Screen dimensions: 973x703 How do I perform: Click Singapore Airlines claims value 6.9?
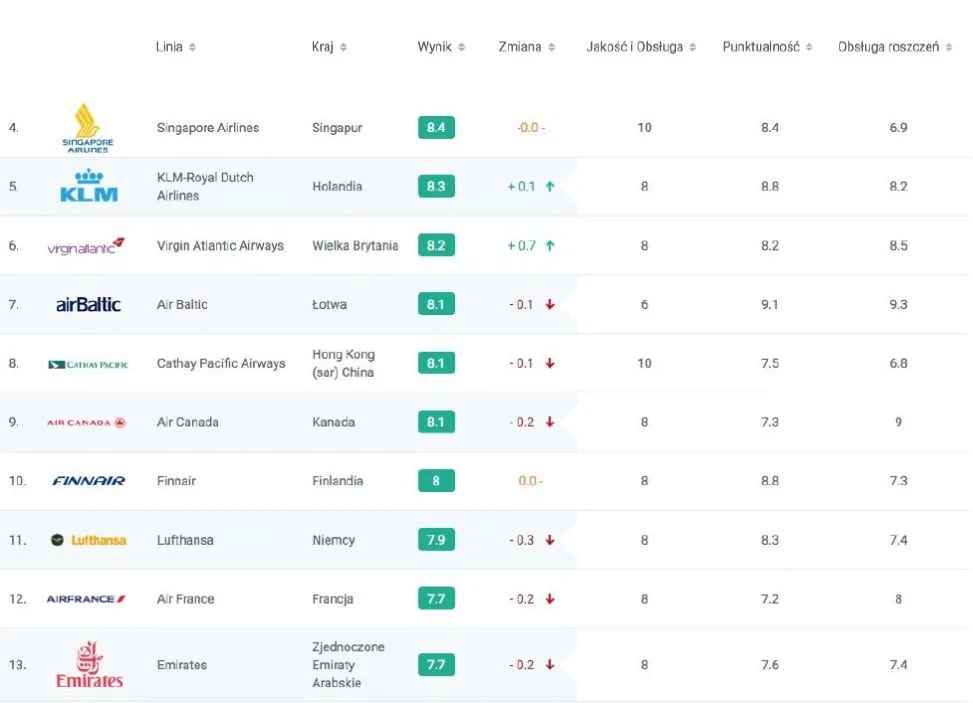pyautogui.click(x=898, y=128)
